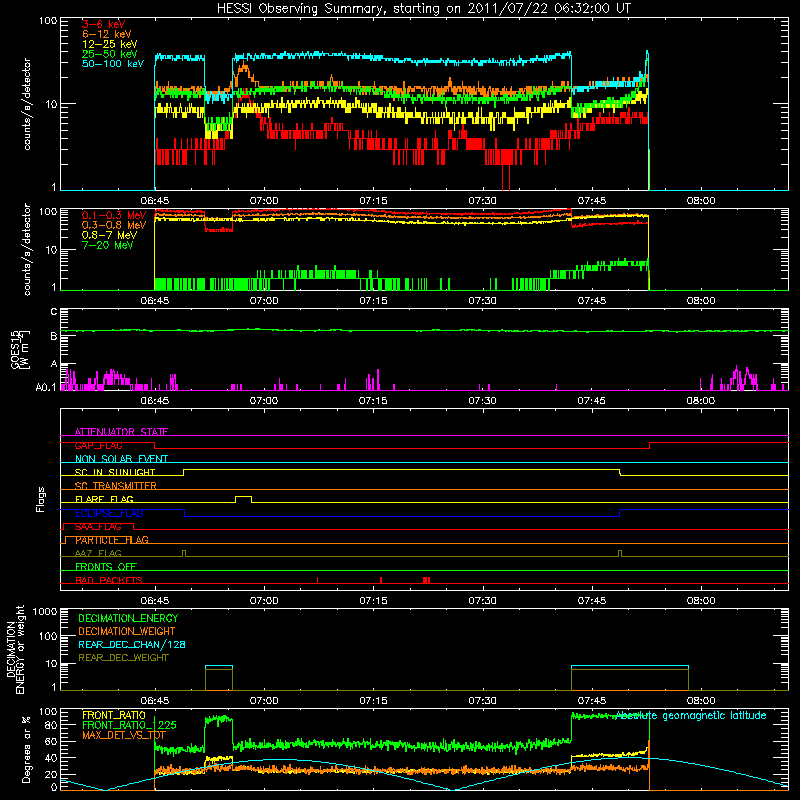Click the 07:15 tick label under the top plot

[x=373, y=201]
